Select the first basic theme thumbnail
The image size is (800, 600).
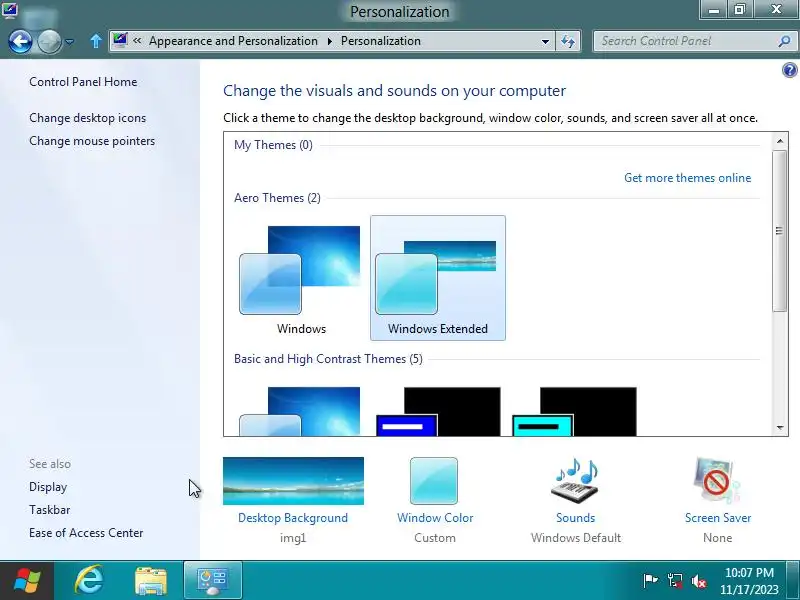[x=301, y=411]
